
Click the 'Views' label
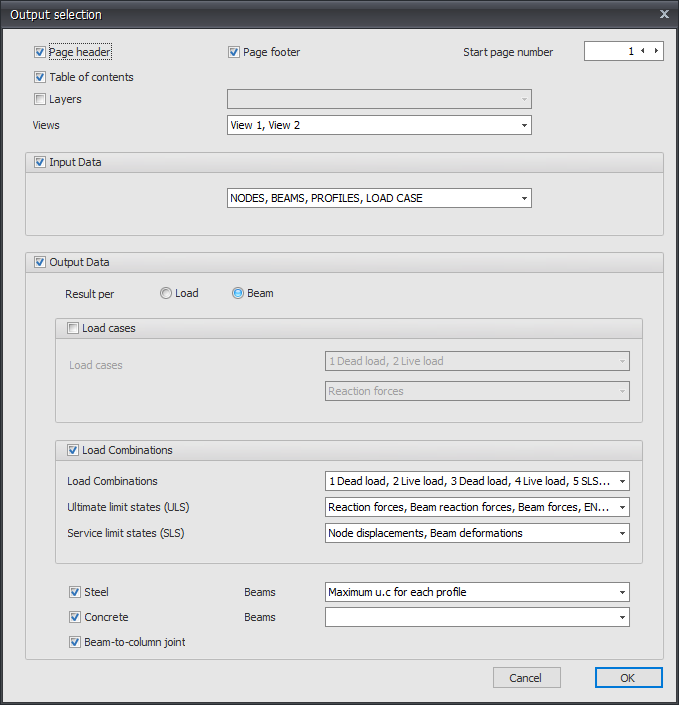(46, 125)
